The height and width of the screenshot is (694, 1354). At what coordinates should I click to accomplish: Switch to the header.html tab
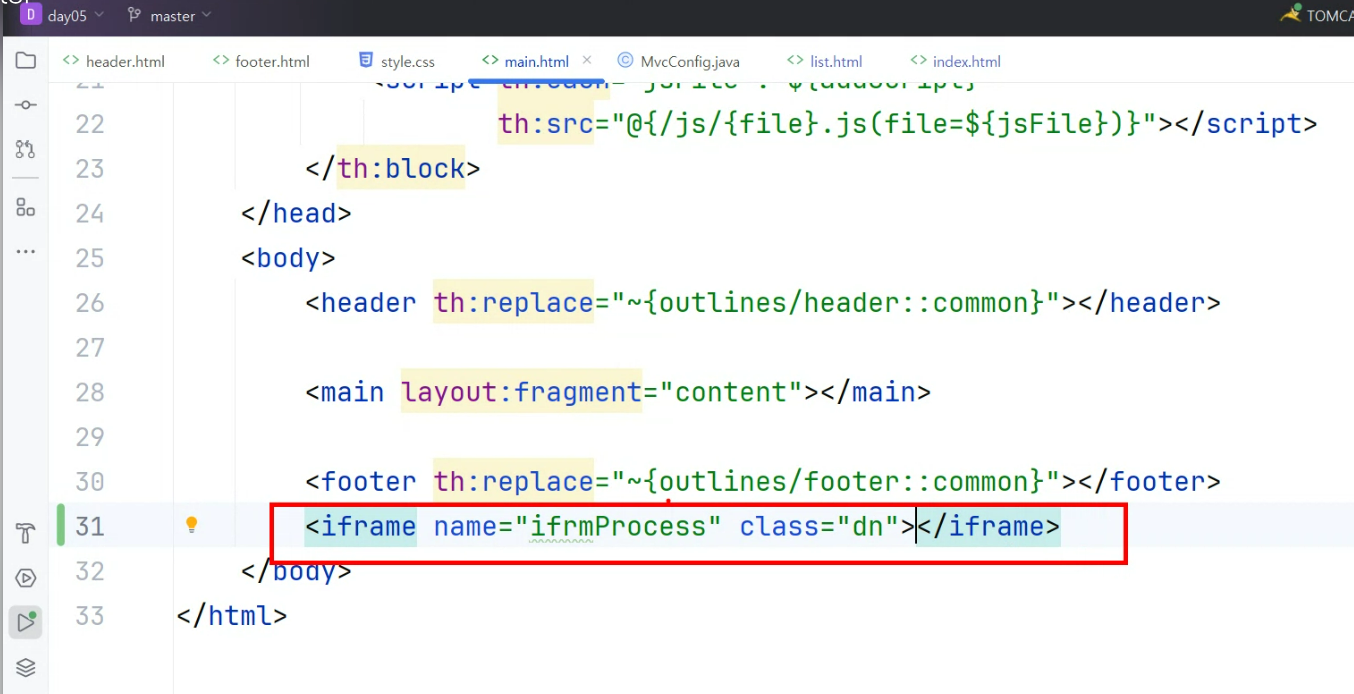pos(114,61)
